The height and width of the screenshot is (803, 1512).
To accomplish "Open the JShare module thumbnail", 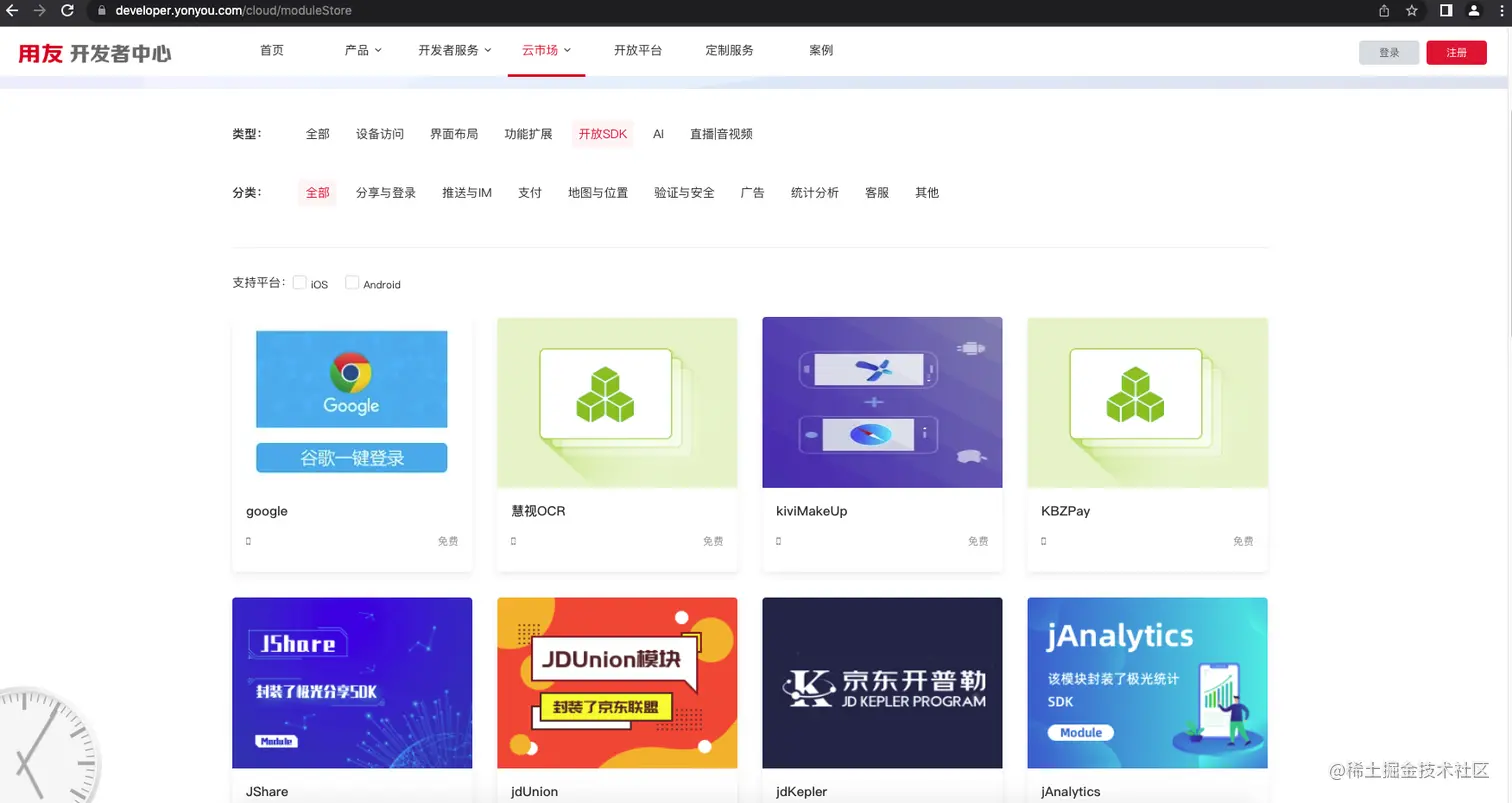I will click(x=352, y=683).
